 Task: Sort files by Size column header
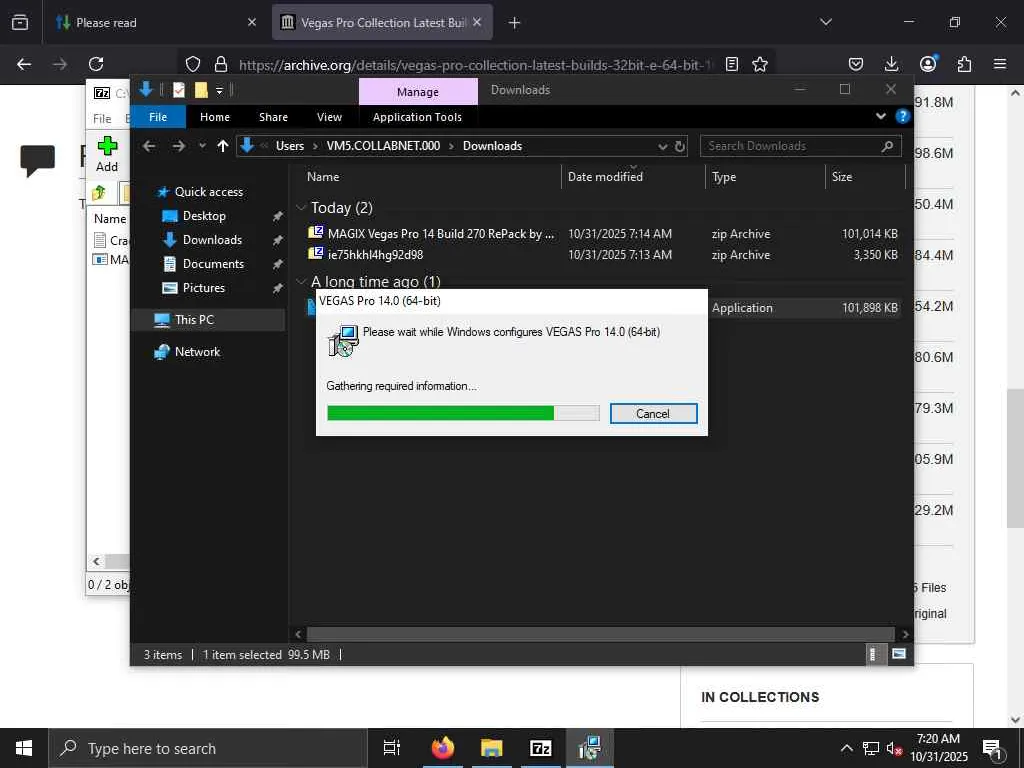[x=842, y=176]
